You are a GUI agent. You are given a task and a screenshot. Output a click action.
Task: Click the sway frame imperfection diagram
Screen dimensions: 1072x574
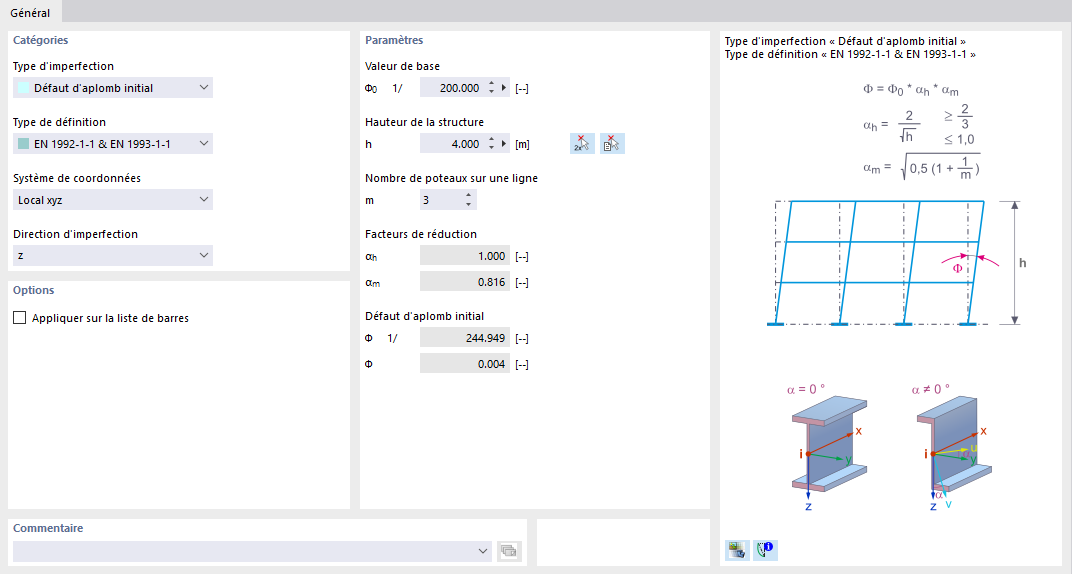896,262
